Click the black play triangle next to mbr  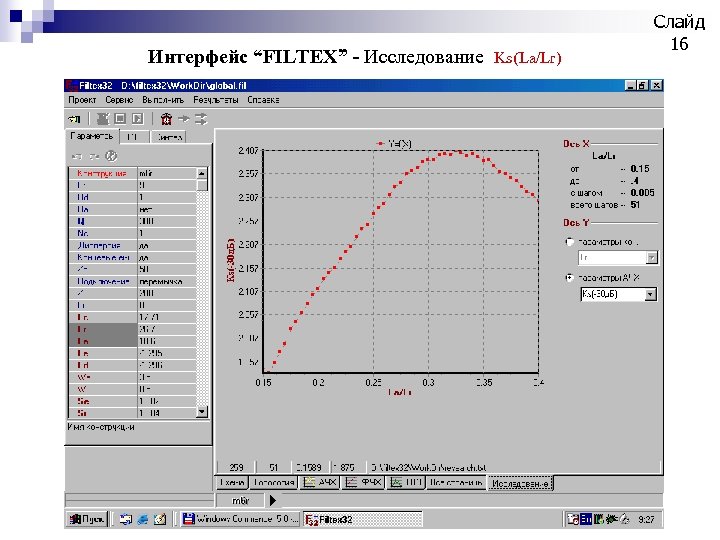(x=272, y=500)
